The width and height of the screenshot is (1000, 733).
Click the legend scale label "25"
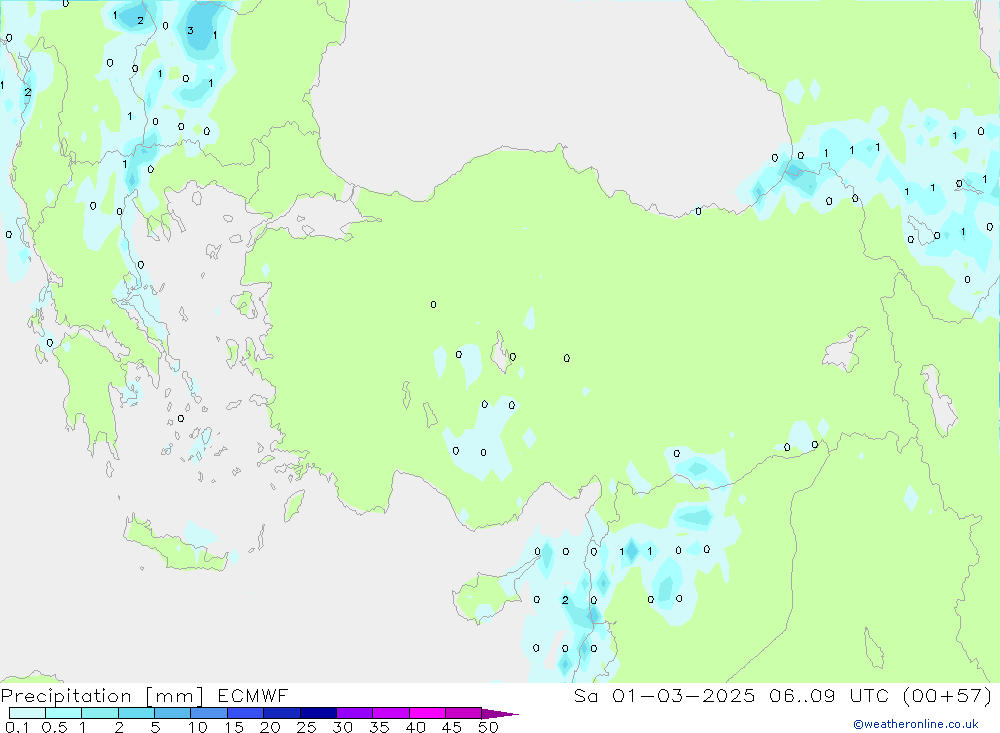tap(306, 727)
